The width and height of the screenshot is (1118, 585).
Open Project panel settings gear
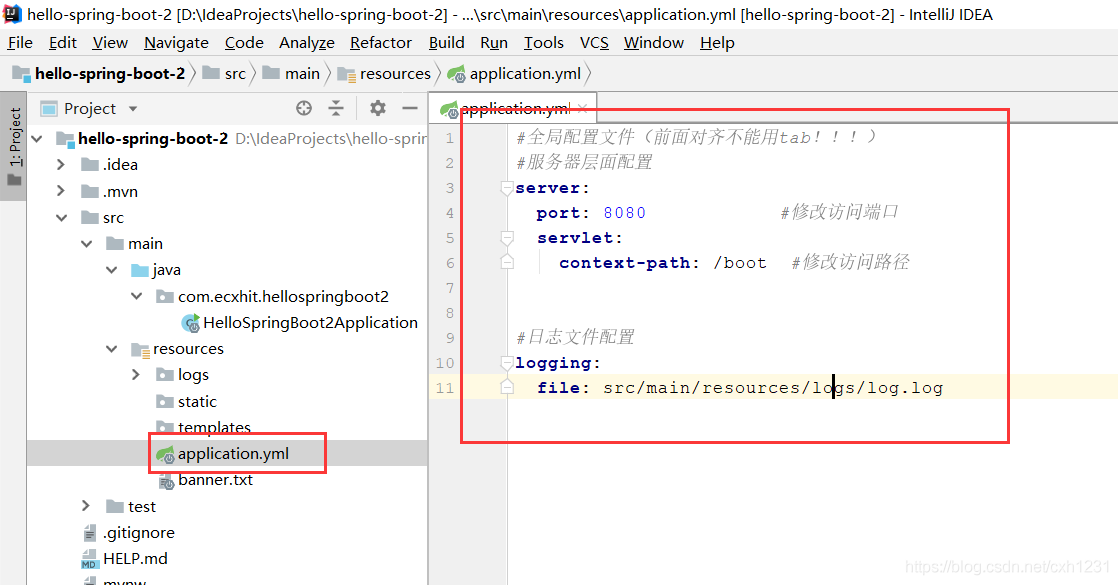(378, 108)
